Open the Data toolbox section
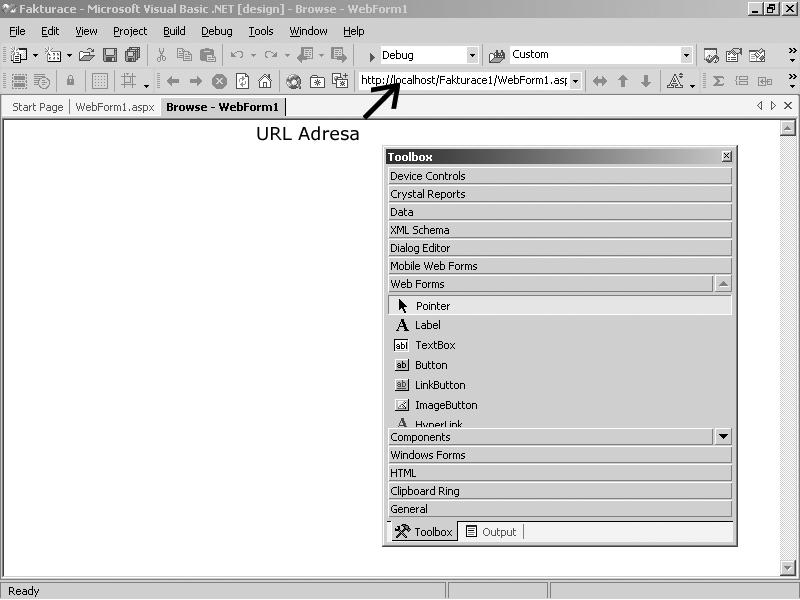The height and width of the screenshot is (600, 800). pyautogui.click(x=560, y=212)
